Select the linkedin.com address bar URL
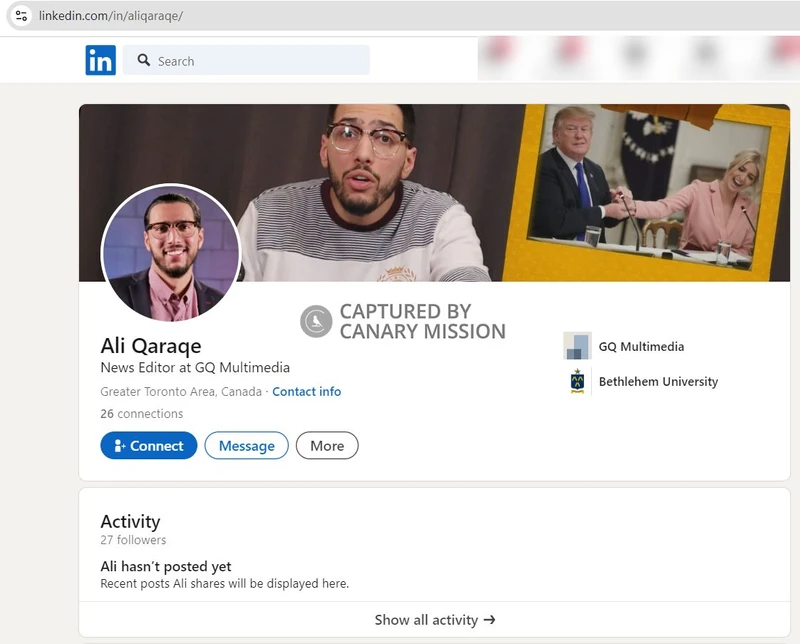The height and width of the screenshot is (644, 800). [x=111, y=16]
